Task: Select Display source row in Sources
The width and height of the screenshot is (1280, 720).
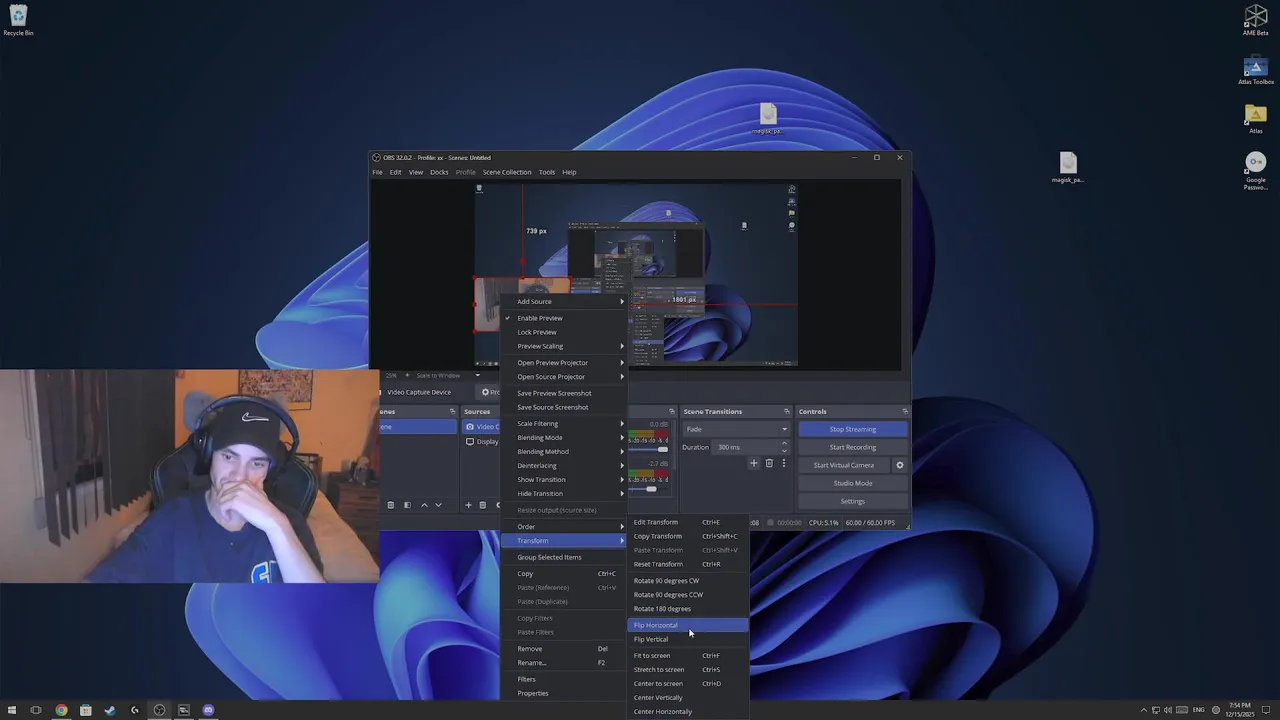Action: point(482,441)
